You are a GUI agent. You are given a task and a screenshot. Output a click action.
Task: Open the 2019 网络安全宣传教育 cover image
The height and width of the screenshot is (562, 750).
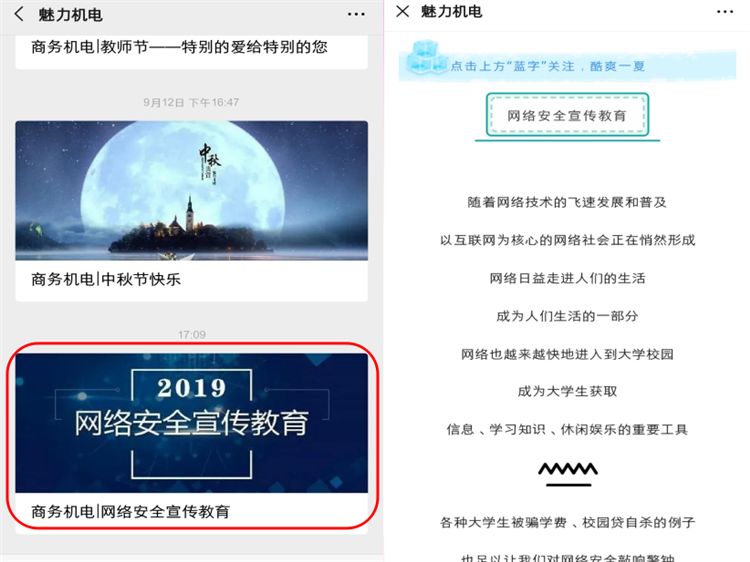click(x=191, y=423)
